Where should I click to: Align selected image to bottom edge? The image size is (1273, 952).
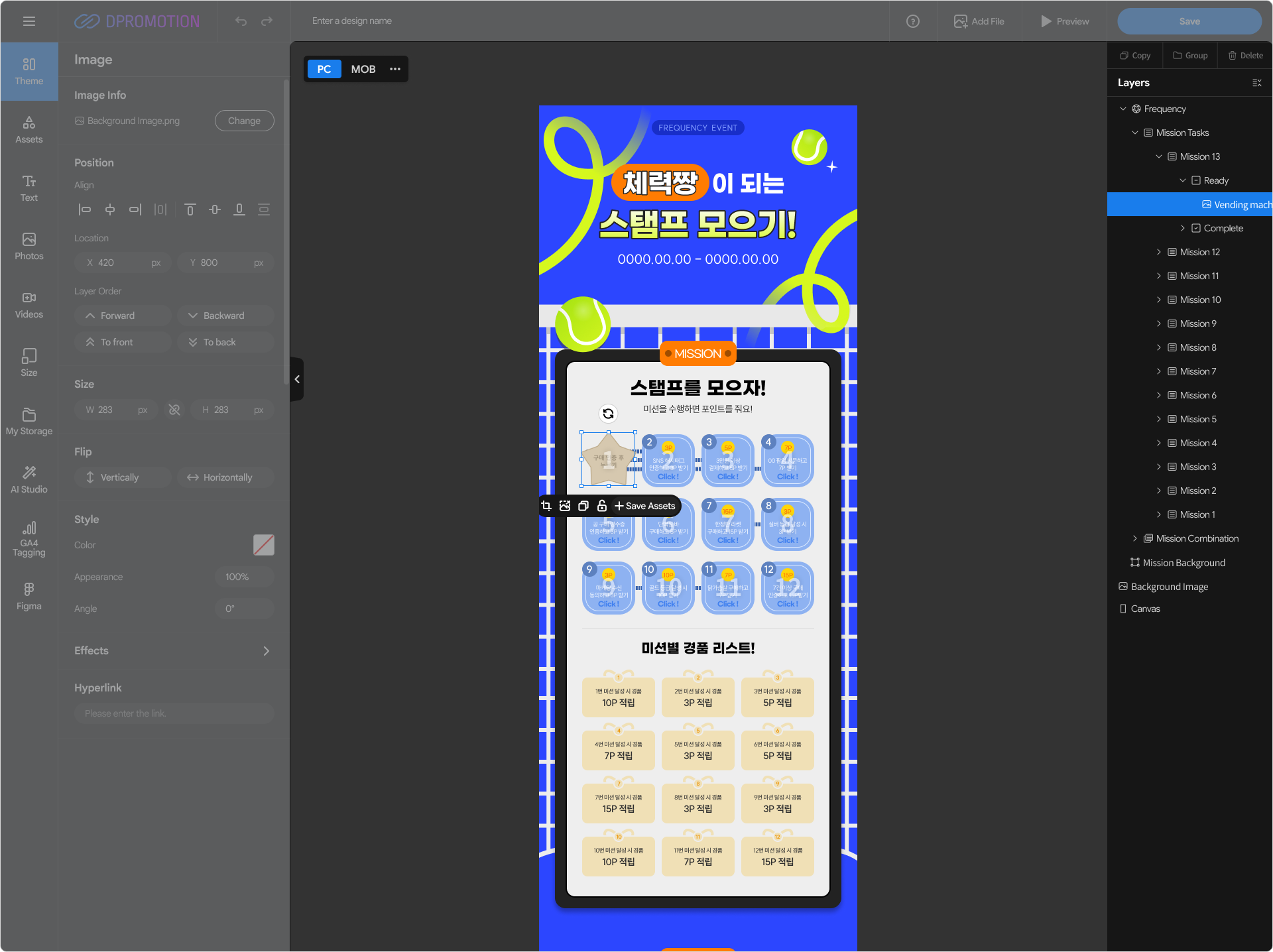[239, 209]
